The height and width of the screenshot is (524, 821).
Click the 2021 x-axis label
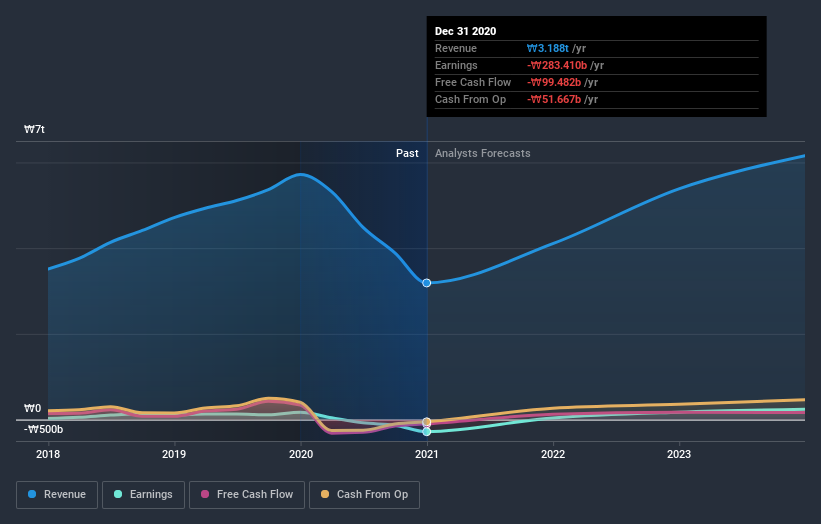click(x=427, y=454)
